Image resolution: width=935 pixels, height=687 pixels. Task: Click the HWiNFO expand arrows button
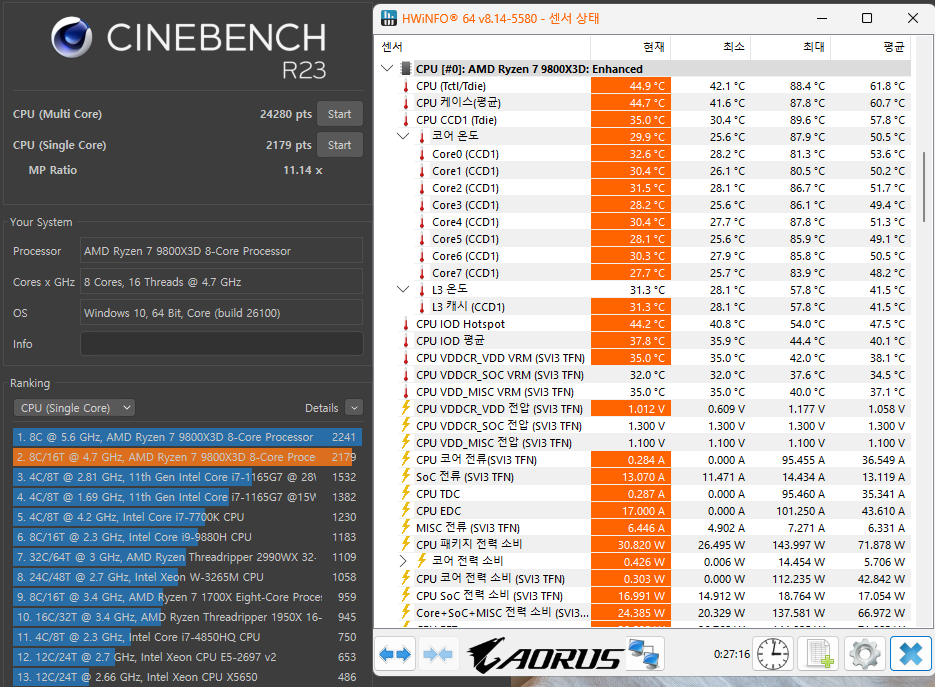[x=395, y=654]
